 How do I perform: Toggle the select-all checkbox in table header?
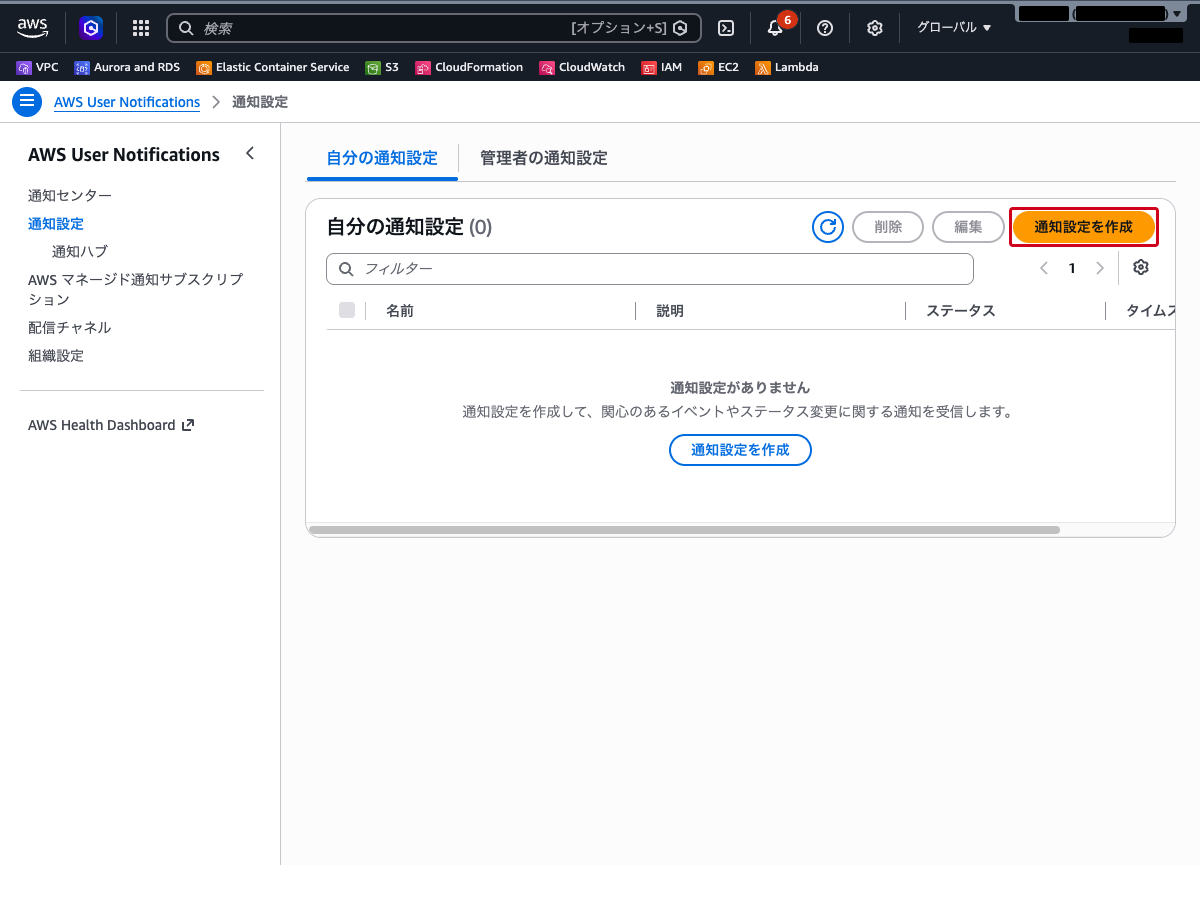coord(347,310)
